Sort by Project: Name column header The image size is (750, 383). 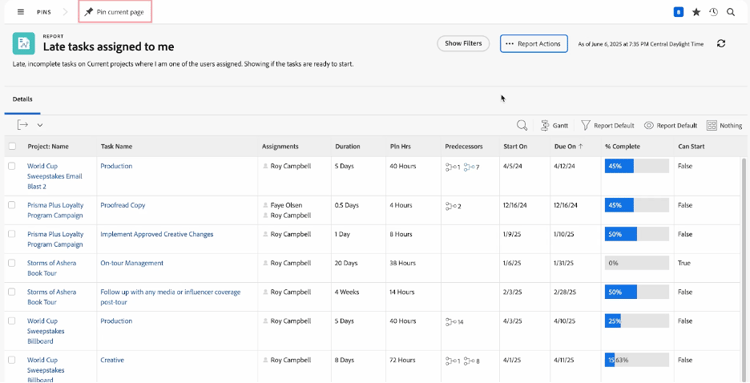pyautogui.click(x=48, y=146)
